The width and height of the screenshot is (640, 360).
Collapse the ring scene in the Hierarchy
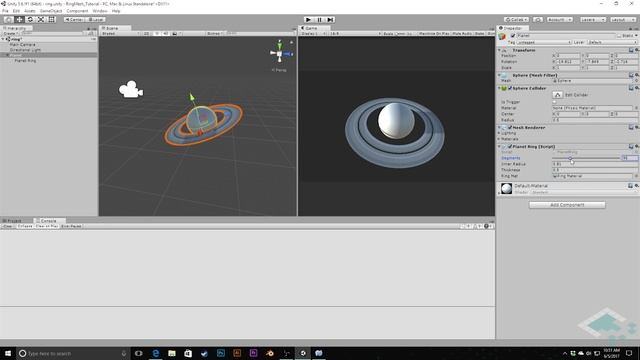pyautogui.click(x=3, y=39)
